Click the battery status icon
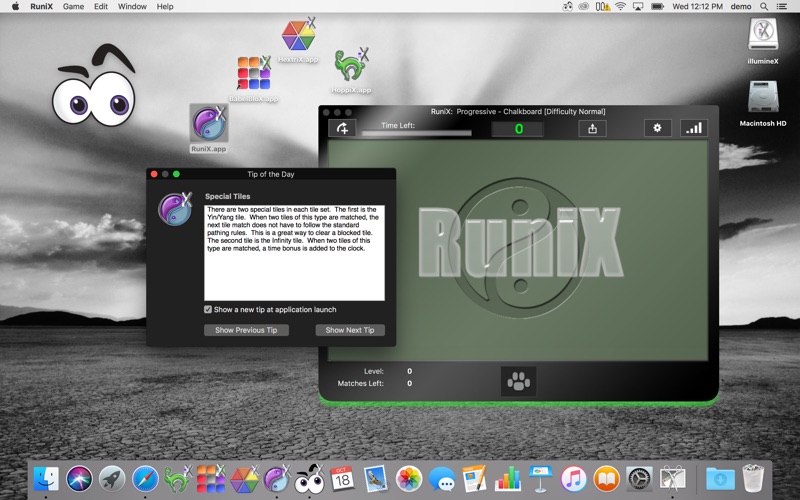Screen dimensions: 800x500 pos(657,6)
